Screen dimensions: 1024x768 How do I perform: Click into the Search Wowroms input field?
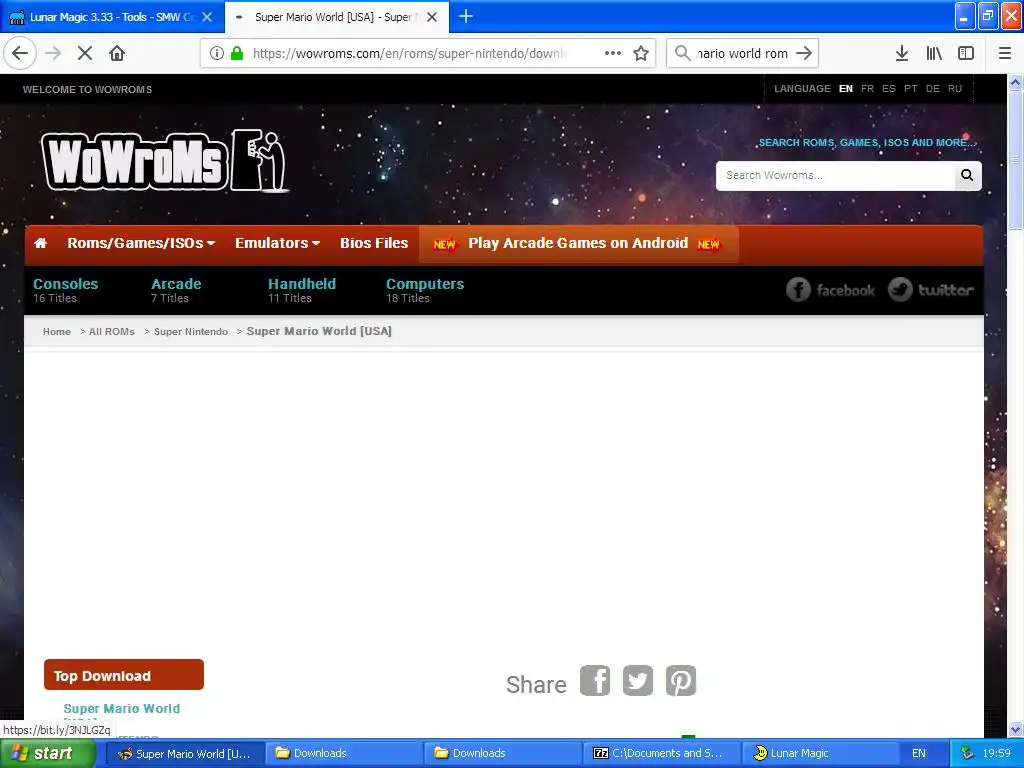click(835, 175)
